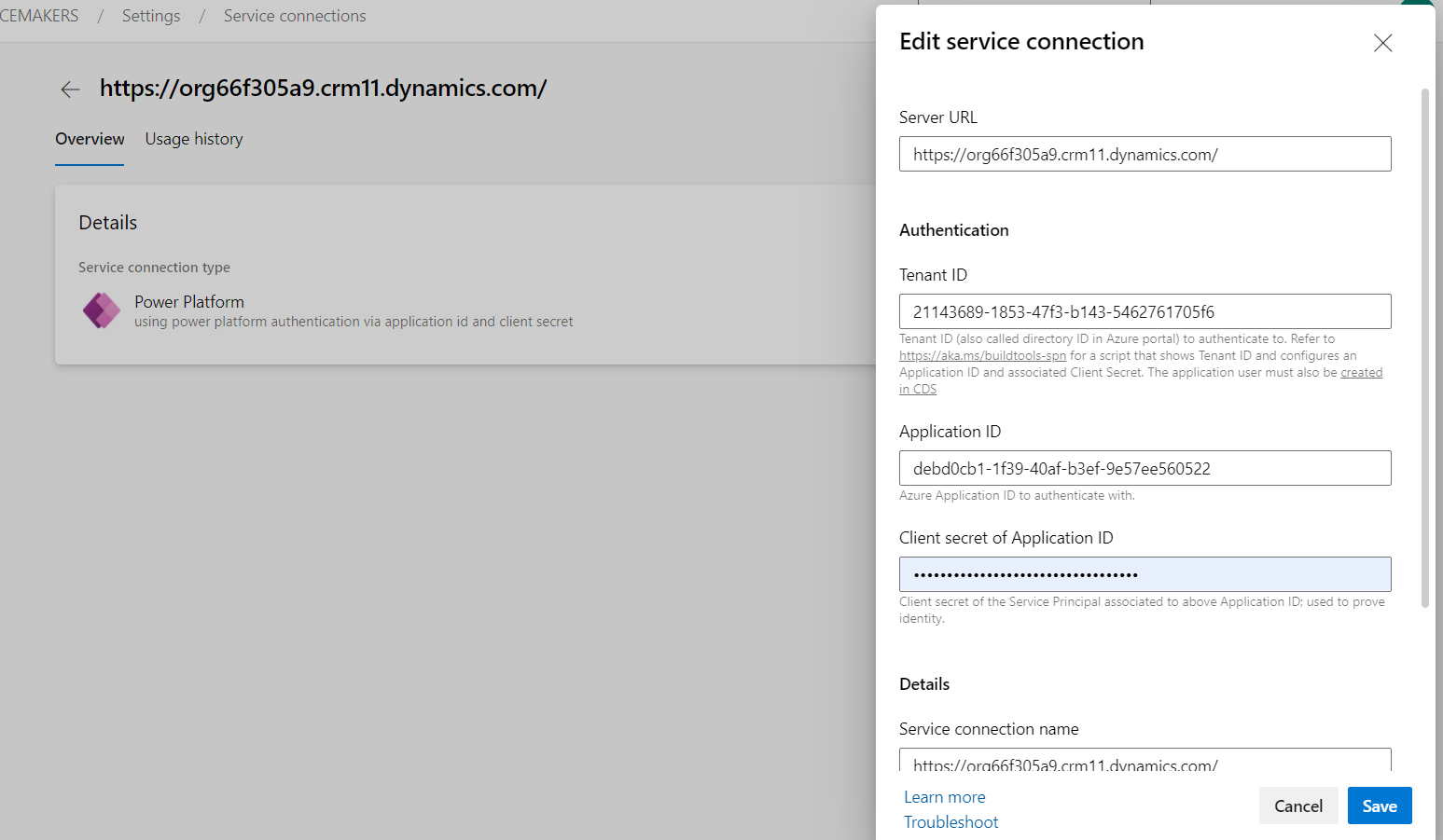Click the Application ID field
The width and height of the screenshot is (1443, 840).
coord(1145,467)
